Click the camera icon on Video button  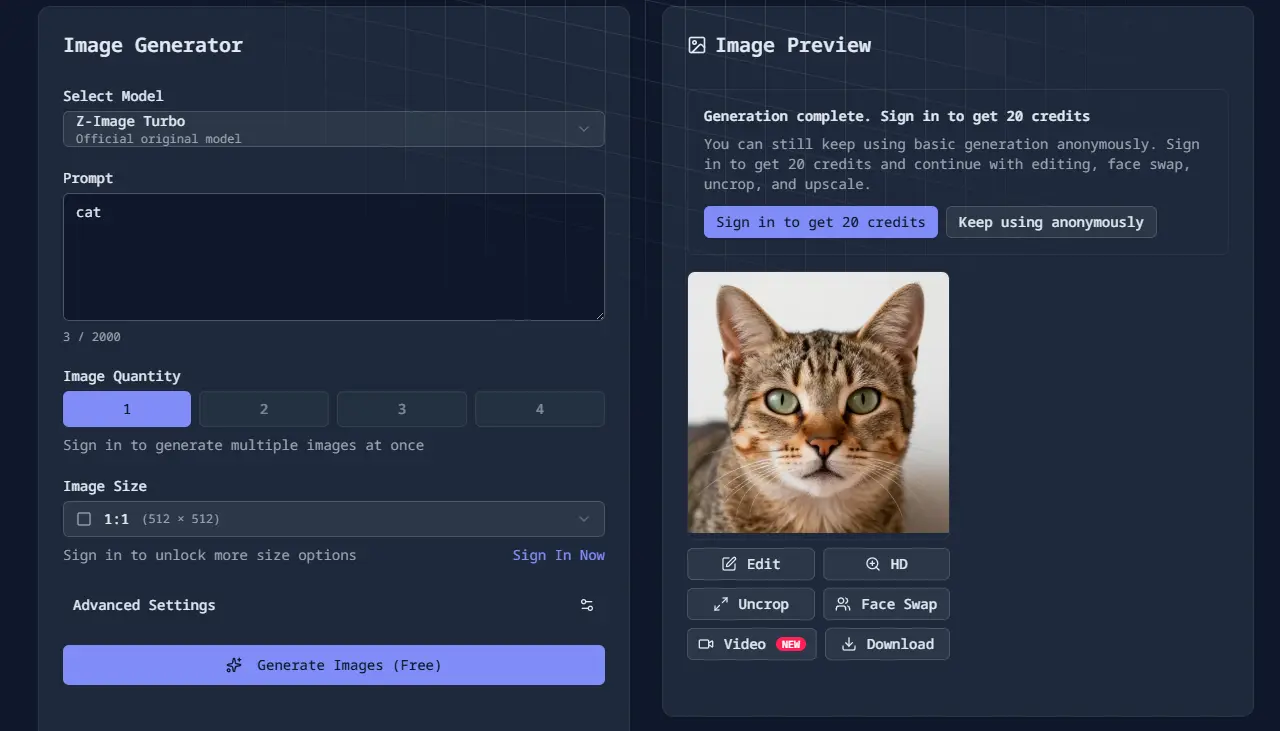706,644
